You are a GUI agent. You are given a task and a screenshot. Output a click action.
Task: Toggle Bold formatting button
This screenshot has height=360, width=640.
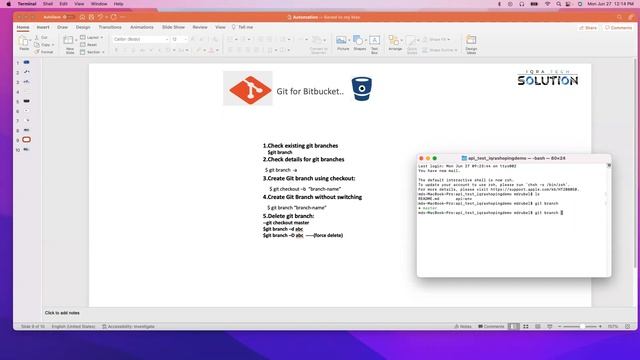click(116, 50)
